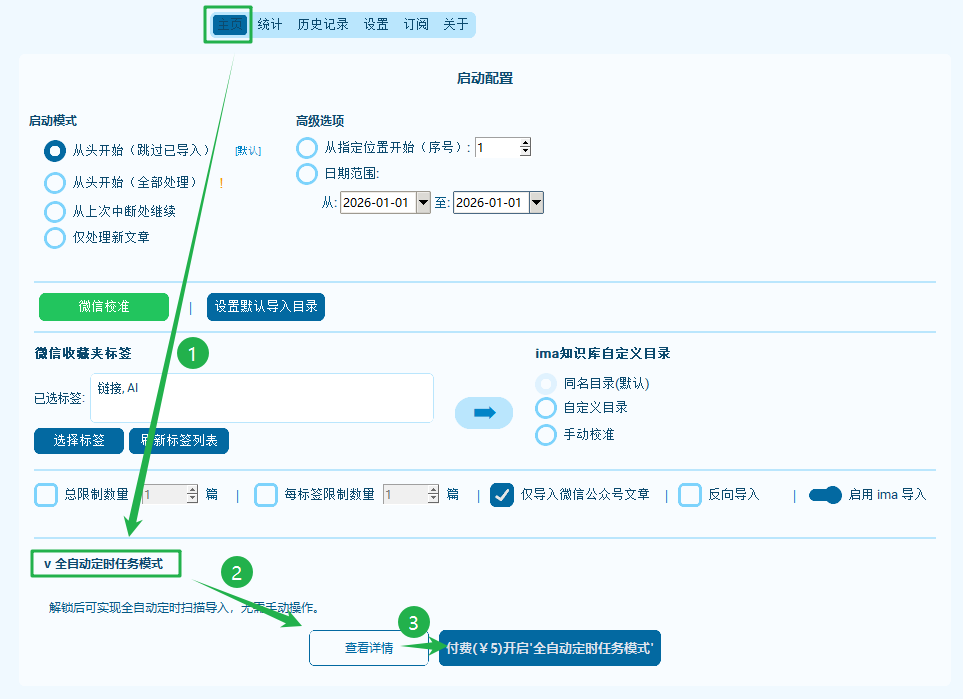Click the blue right-arrow transfer button
Screen dimensions: 963x699
[483, 413]
